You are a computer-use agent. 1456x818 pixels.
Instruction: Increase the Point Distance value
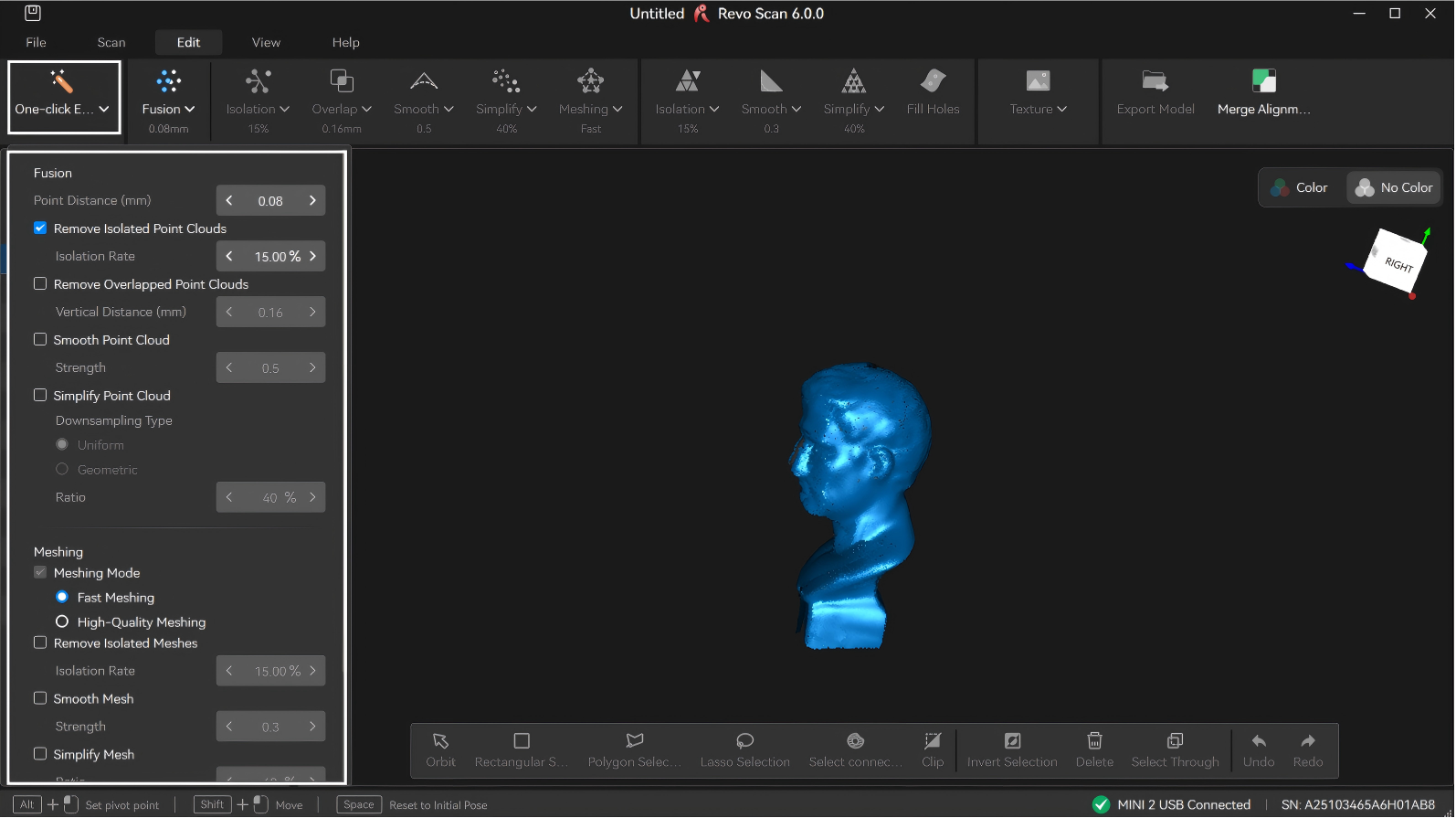312,200
